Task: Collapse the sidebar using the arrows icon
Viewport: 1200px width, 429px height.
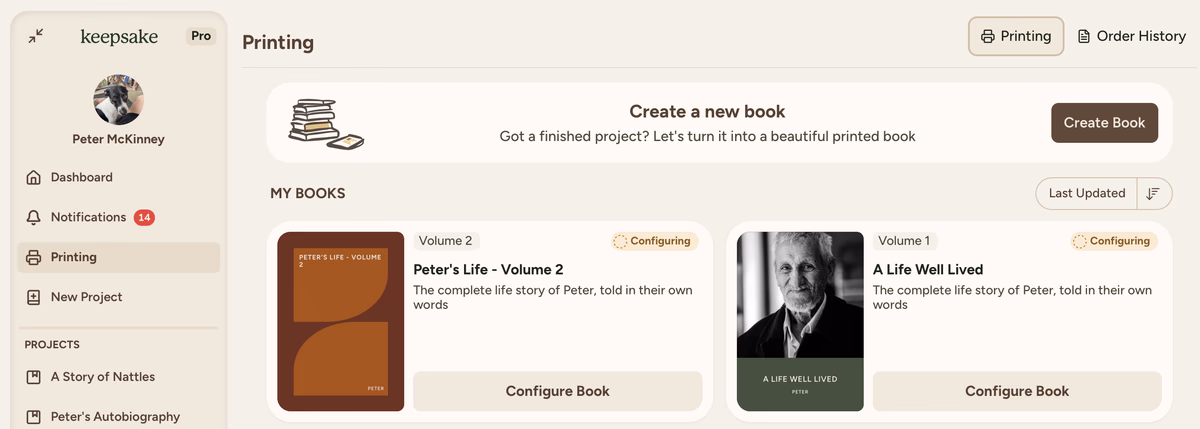Action: 36,36
